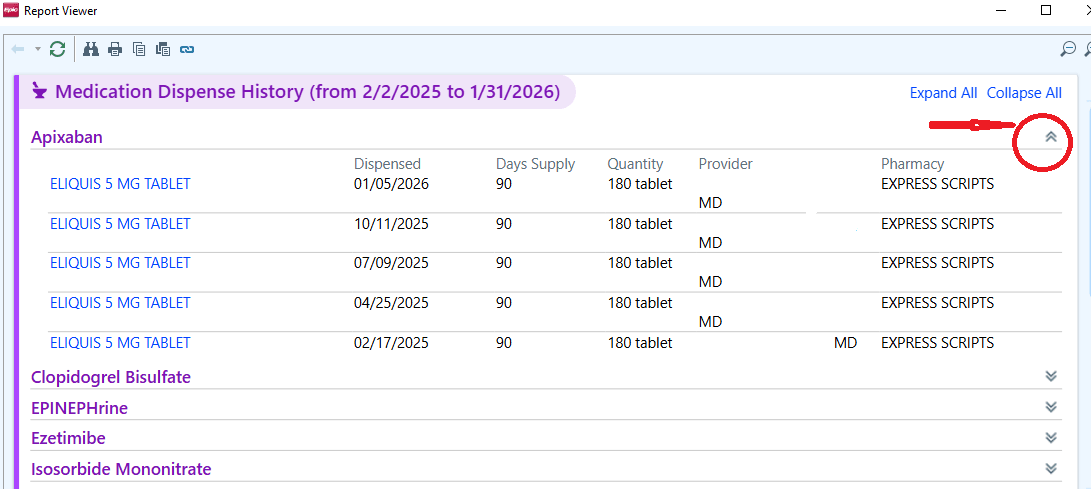The height and width of the screenshot is (489, 1091).
Task: Maximize the Report Viewer window
Action: coord(1046,11)
